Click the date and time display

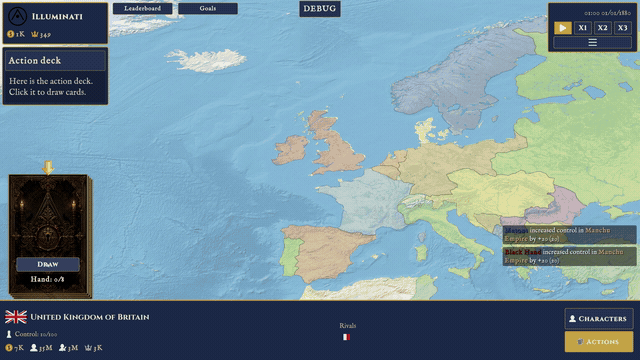[x=607, y=13]
